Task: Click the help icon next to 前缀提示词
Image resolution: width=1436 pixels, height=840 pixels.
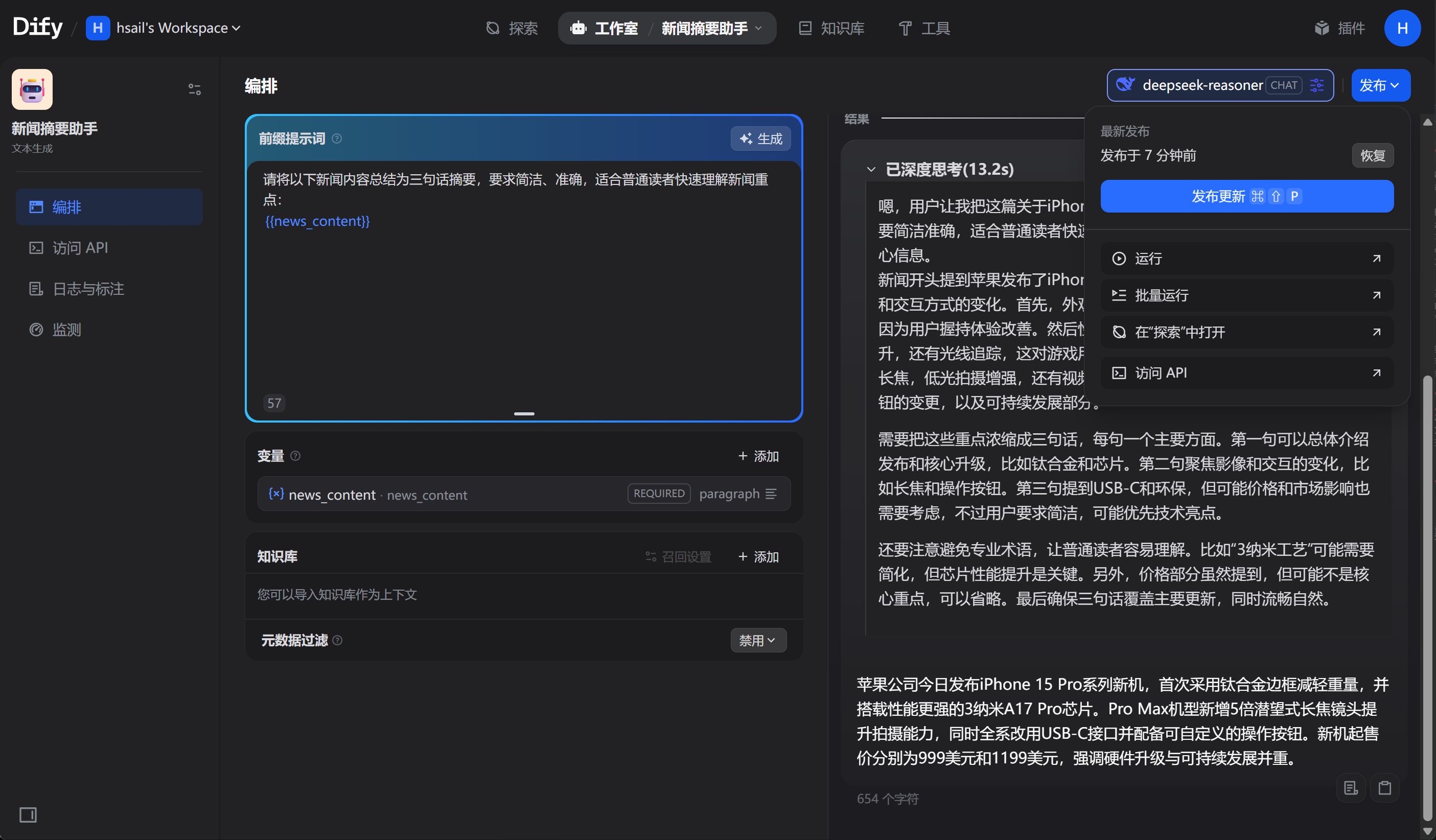Action: point(337,138)
